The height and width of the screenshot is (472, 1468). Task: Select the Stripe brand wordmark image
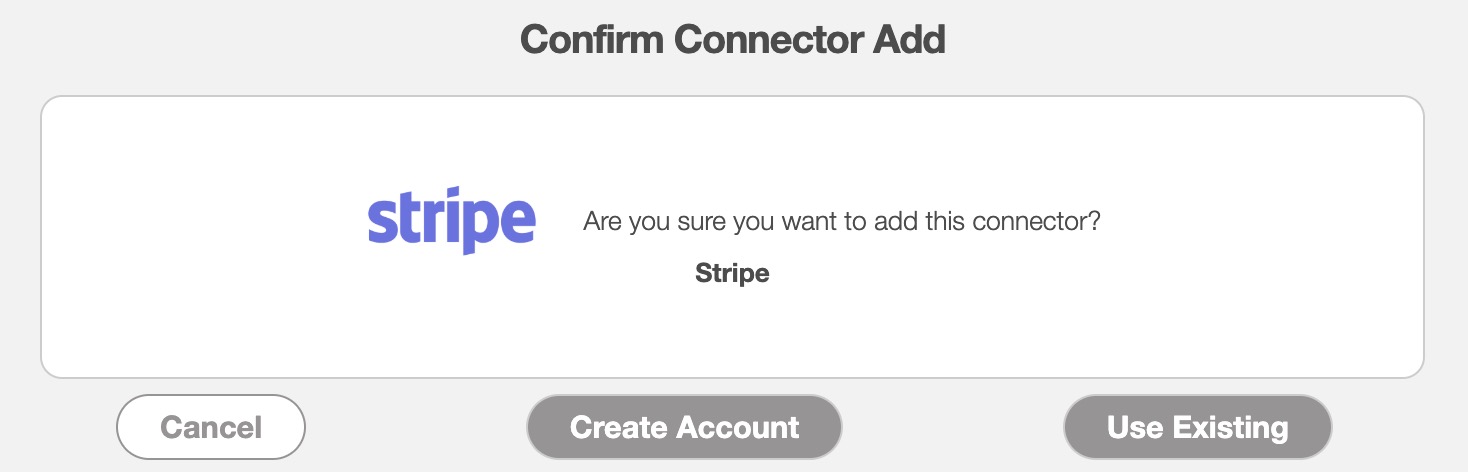pyautogui.click(x=451, y=219)
